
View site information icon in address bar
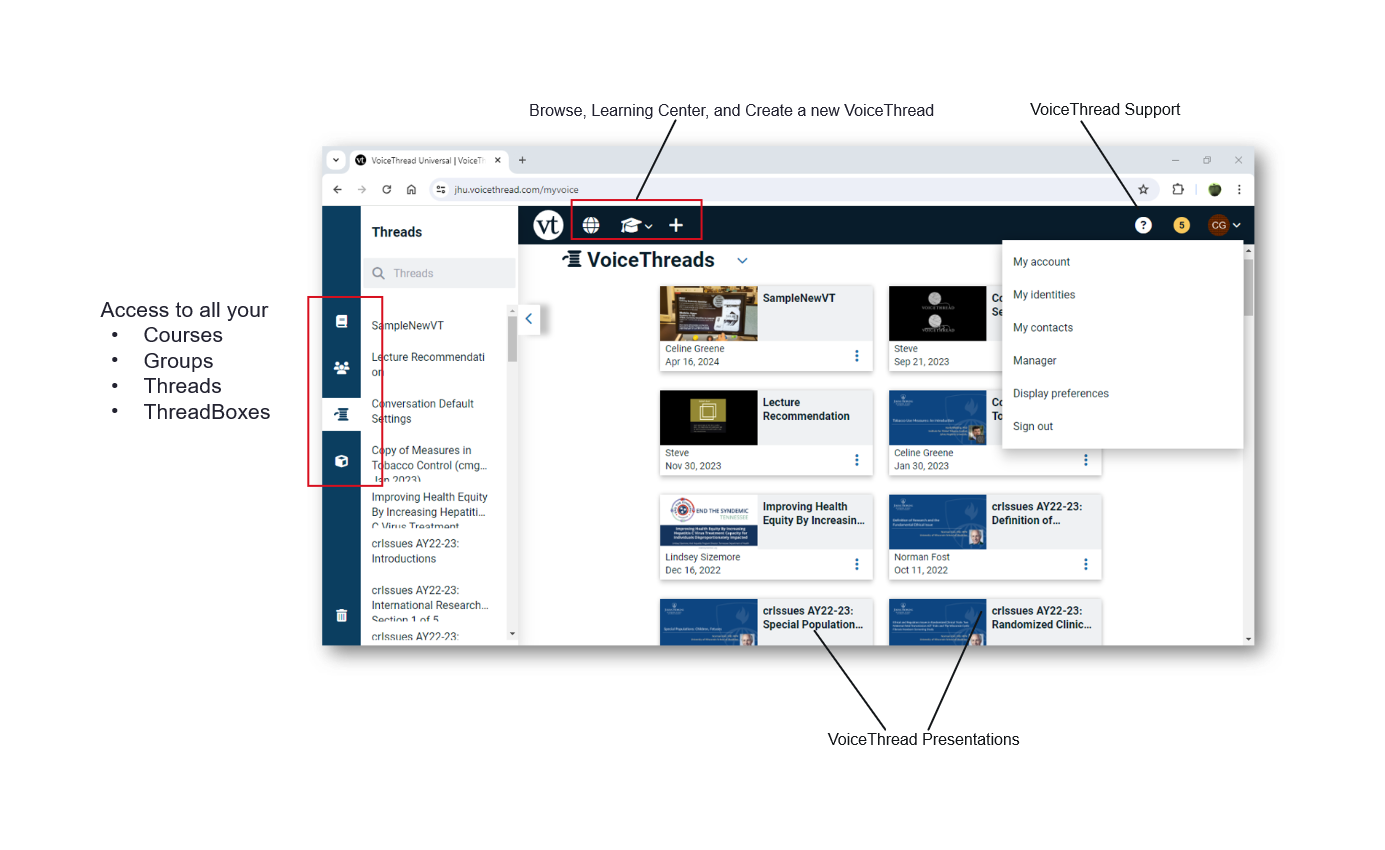[441, 189]
